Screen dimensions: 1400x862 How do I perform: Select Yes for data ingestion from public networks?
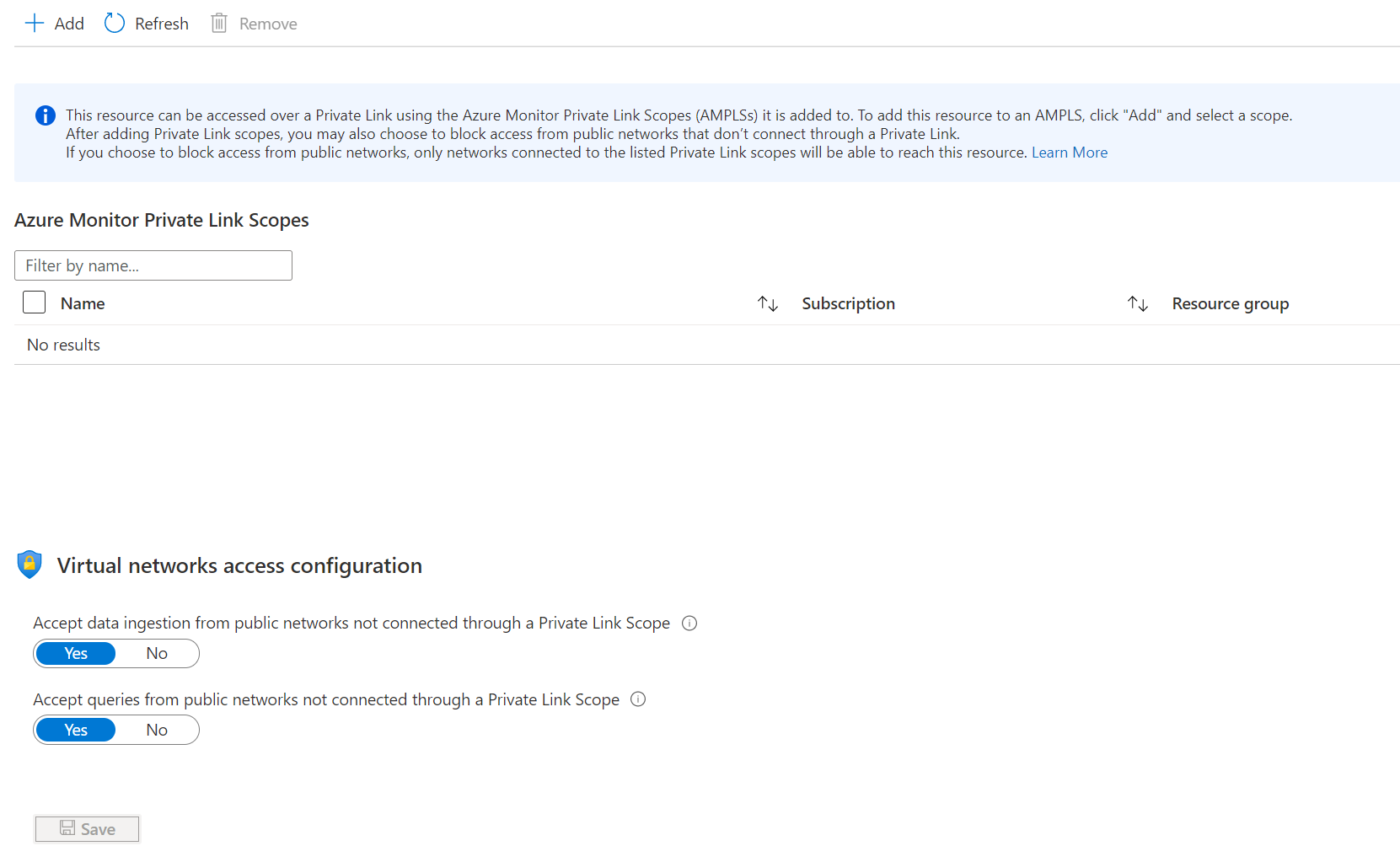[x=76, y=654]
